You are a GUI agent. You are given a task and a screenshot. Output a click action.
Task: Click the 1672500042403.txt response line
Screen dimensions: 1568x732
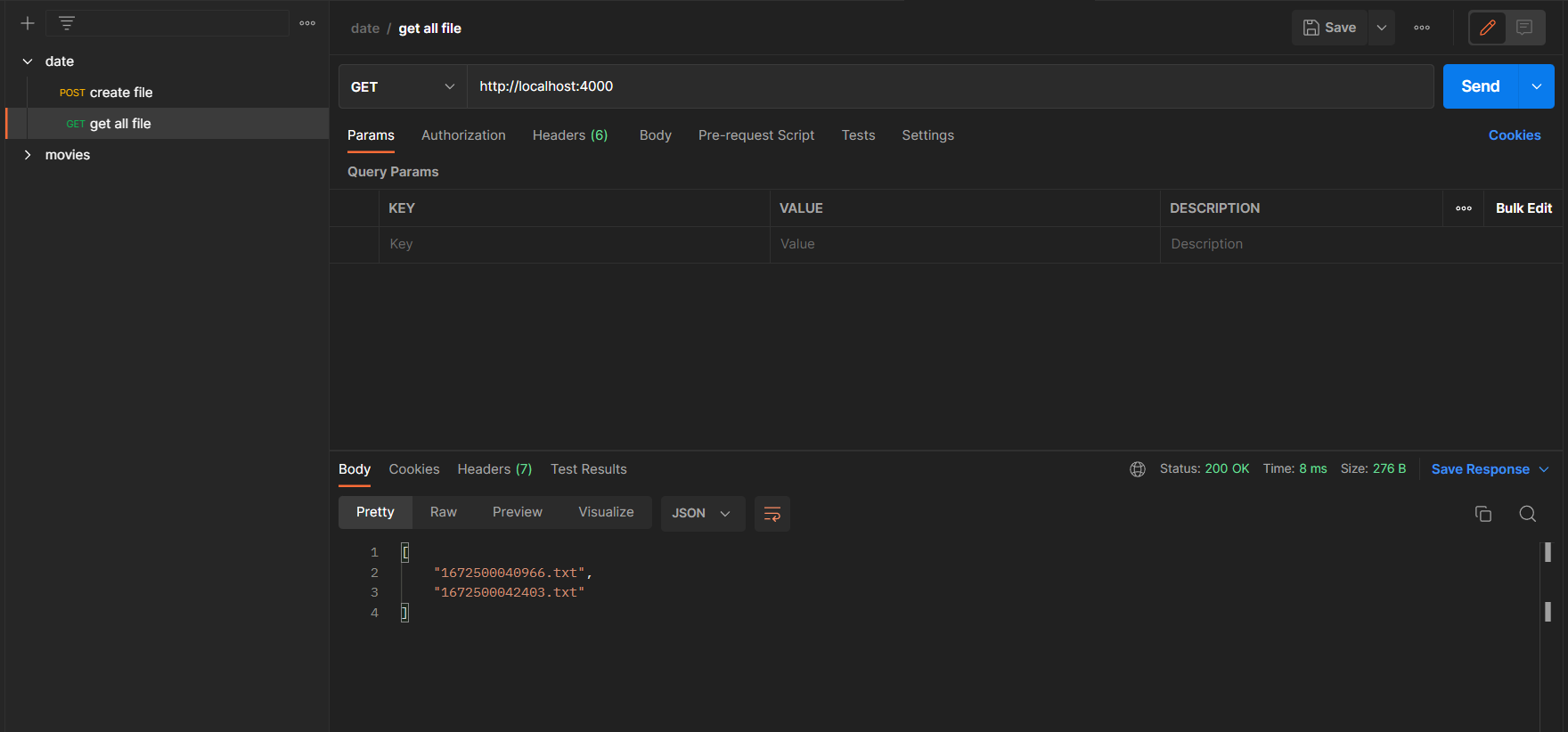click(x=509, y=592)
